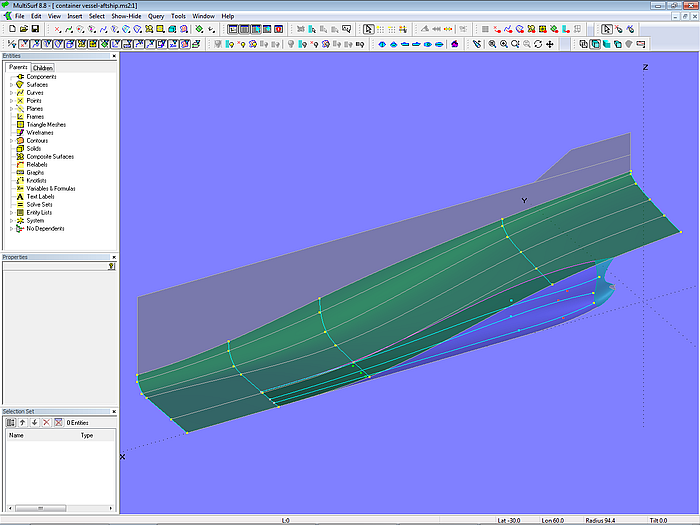
Task: Open the Show-Hide menu
Action: pos(126,17)
